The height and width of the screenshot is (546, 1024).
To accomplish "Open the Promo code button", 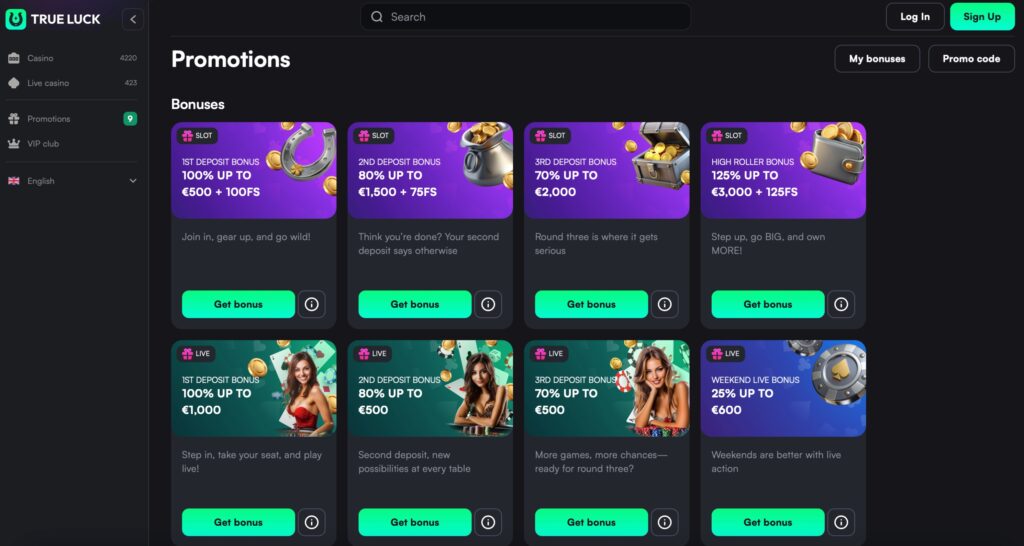I will [971, 59].
